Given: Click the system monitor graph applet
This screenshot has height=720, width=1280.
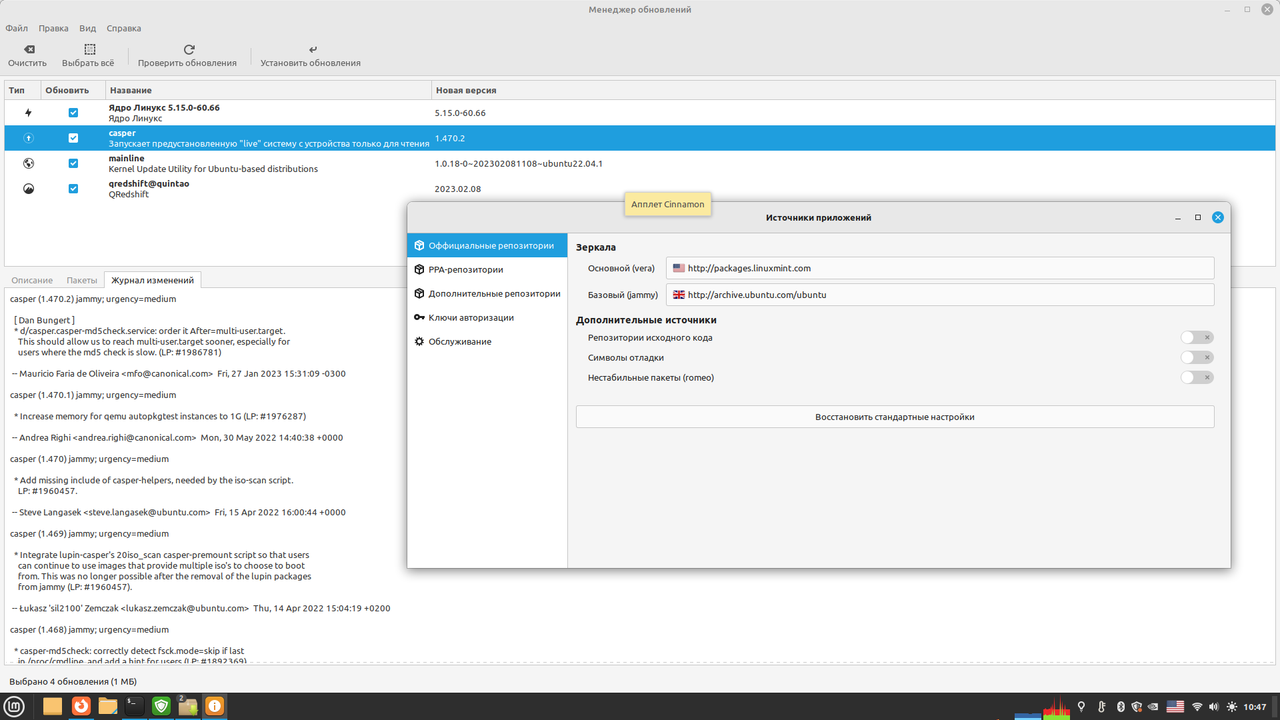Looking at the screenshot, I should pyautogui.click(x=1042, y=706).
